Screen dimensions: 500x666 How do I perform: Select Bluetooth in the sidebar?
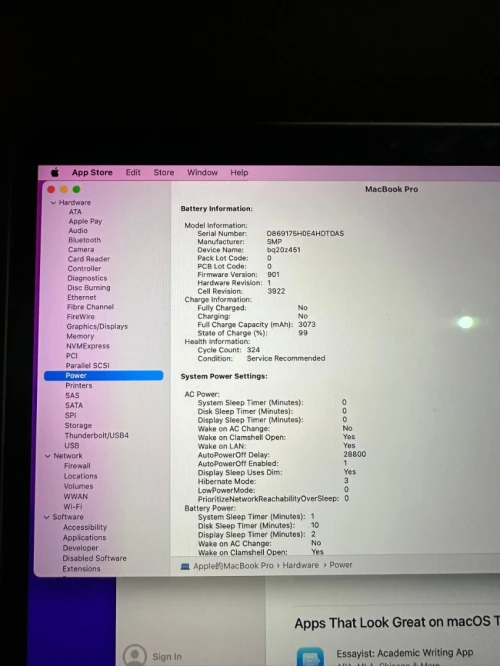85,240
